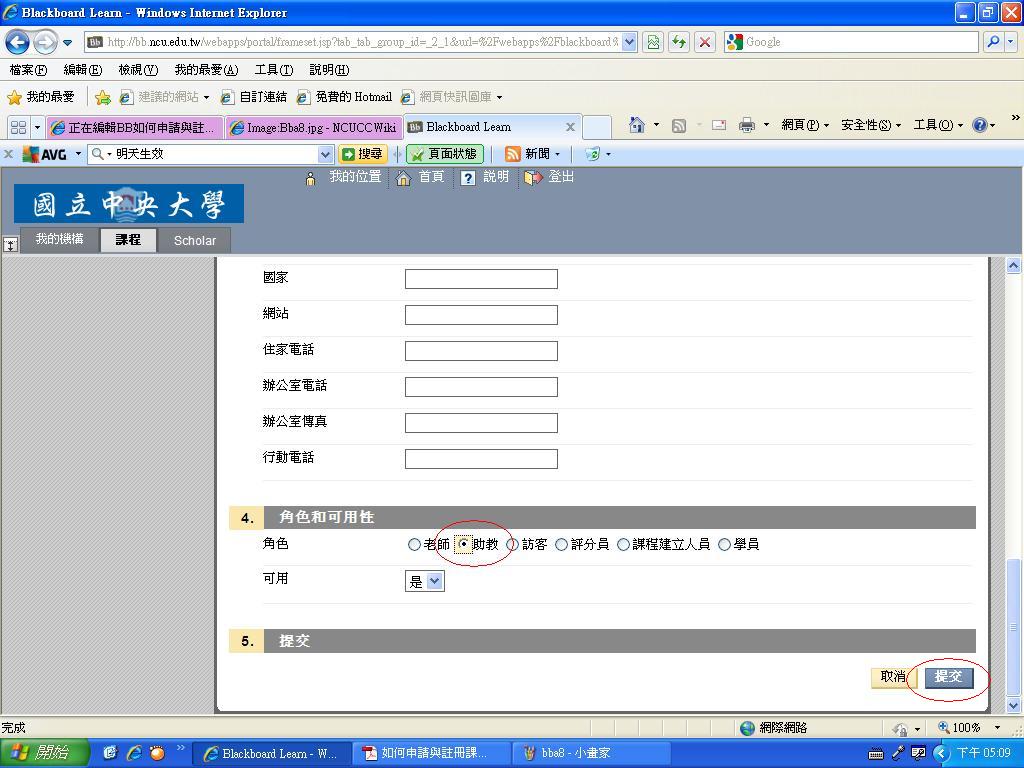Open the 安全性 menu dropdown
This screenshot has height=768, width=1024.
tap(871, 125)
